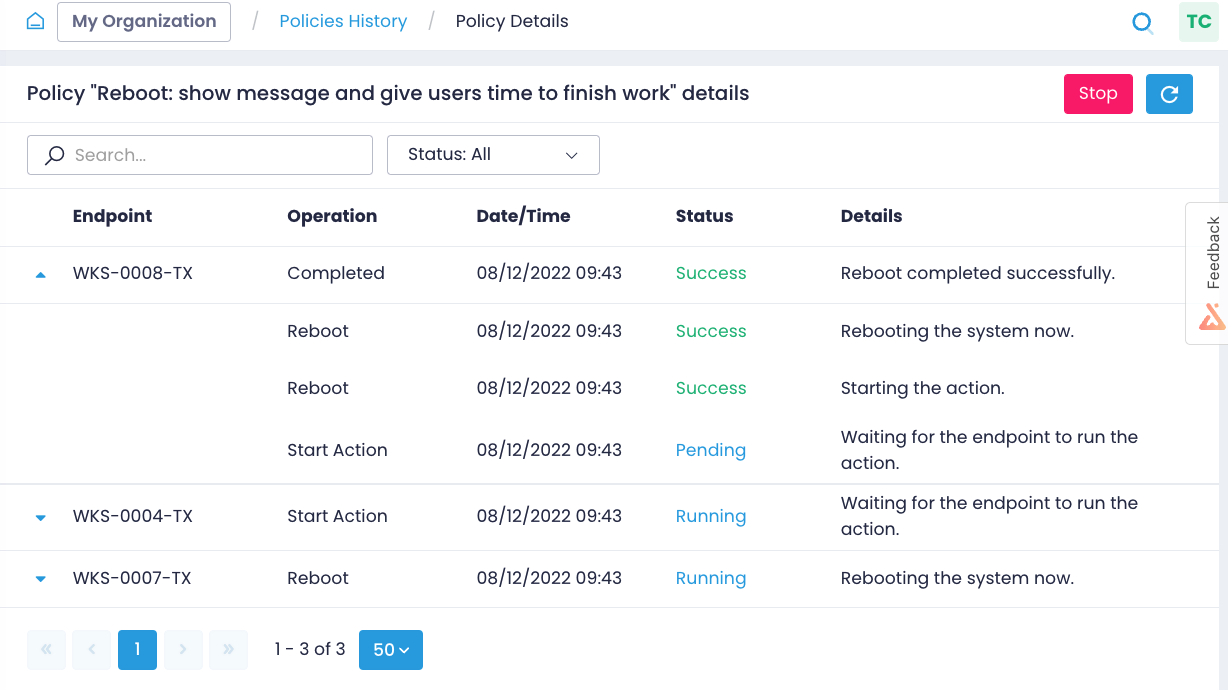This screenshot has height=690, width=1228.
Task: Go to last page of results
Action: click(x=229, y=649)
